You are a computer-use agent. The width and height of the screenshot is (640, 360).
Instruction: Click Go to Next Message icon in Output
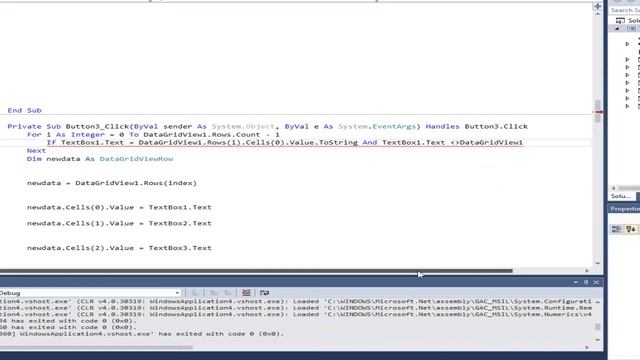click(x=228, y=293)
